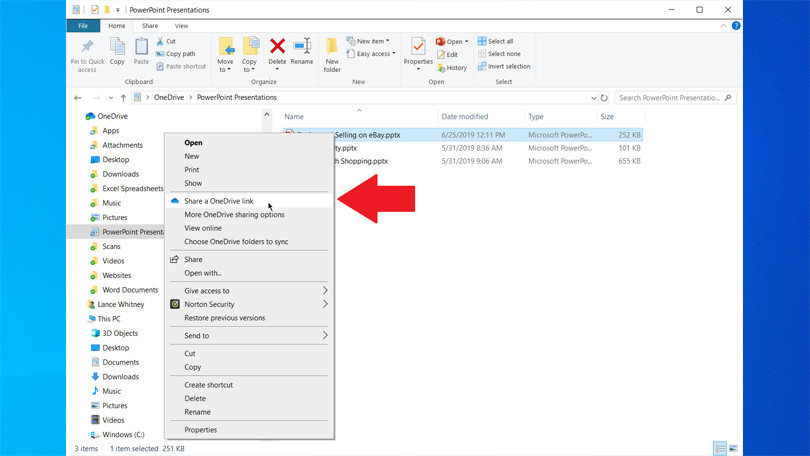Open the New item dropdown
The width and height of the screenshot is (810, 456).
[x=368, y=41]
